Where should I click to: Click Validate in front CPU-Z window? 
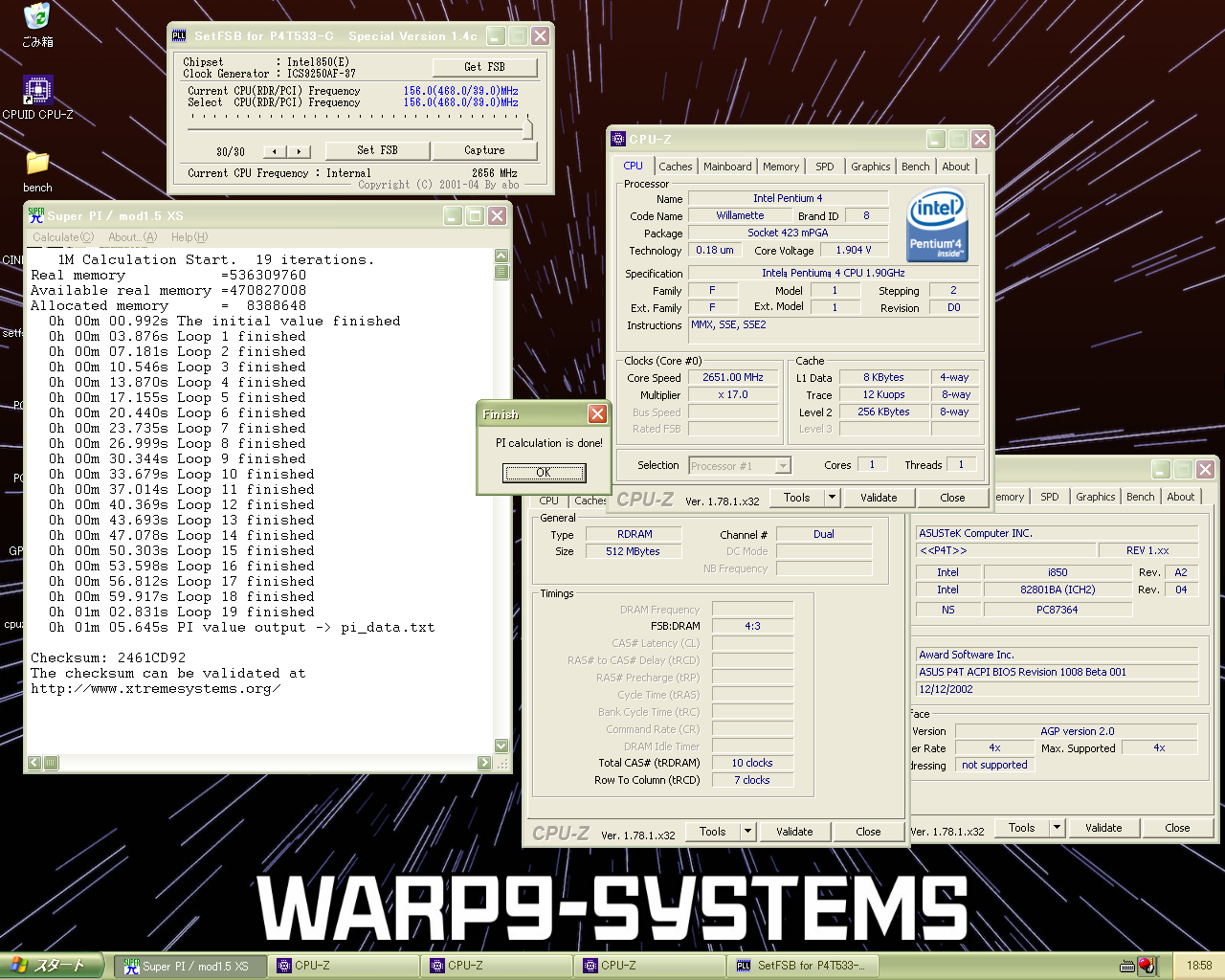[879, 498]
